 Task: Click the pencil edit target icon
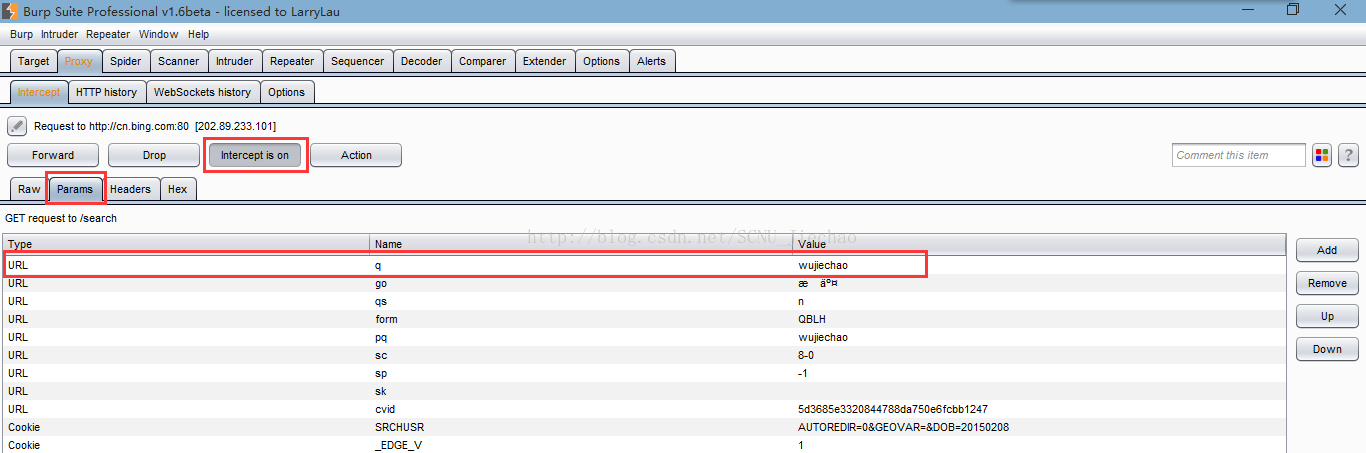[x=17, y=126]
